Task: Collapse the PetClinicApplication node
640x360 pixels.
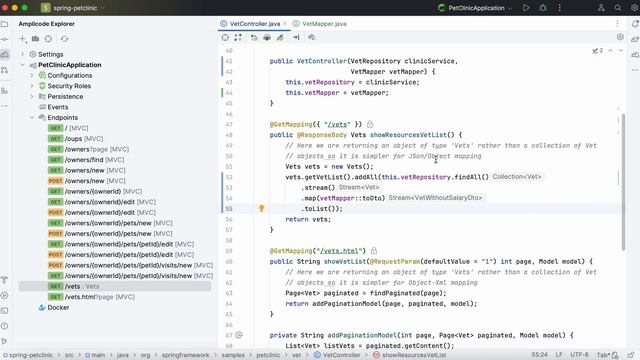Action: pyautogui.click(x=22, y=65)
